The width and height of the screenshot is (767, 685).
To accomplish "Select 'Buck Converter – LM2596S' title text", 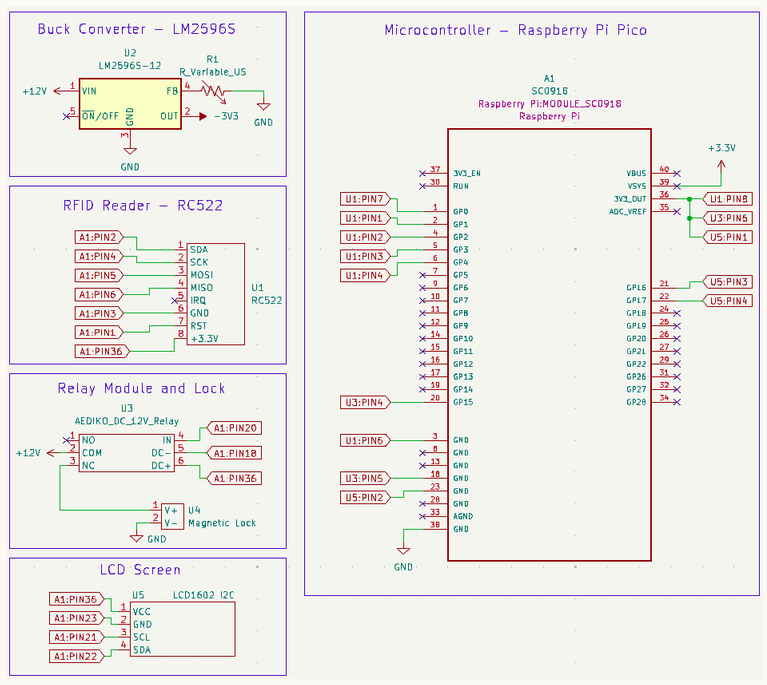I will pyautogui.click(x=136, y=29).
